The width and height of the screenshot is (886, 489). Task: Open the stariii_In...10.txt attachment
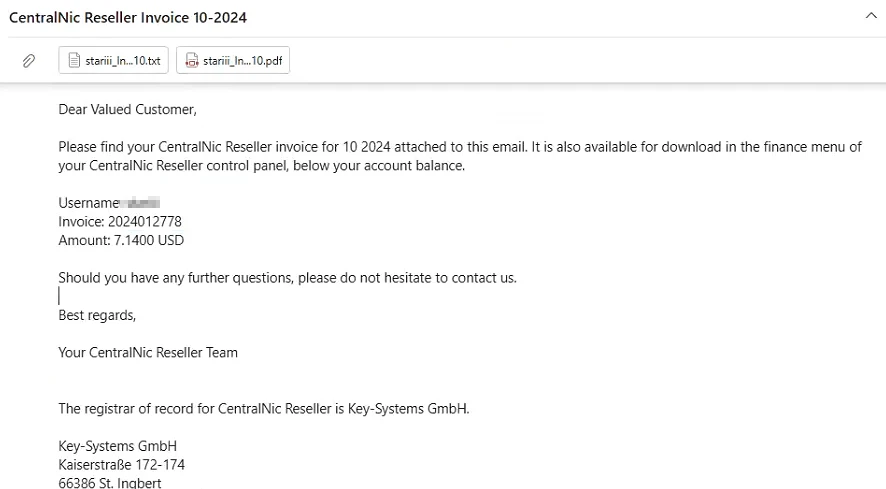pyautogui.click(x=122, y=61)
